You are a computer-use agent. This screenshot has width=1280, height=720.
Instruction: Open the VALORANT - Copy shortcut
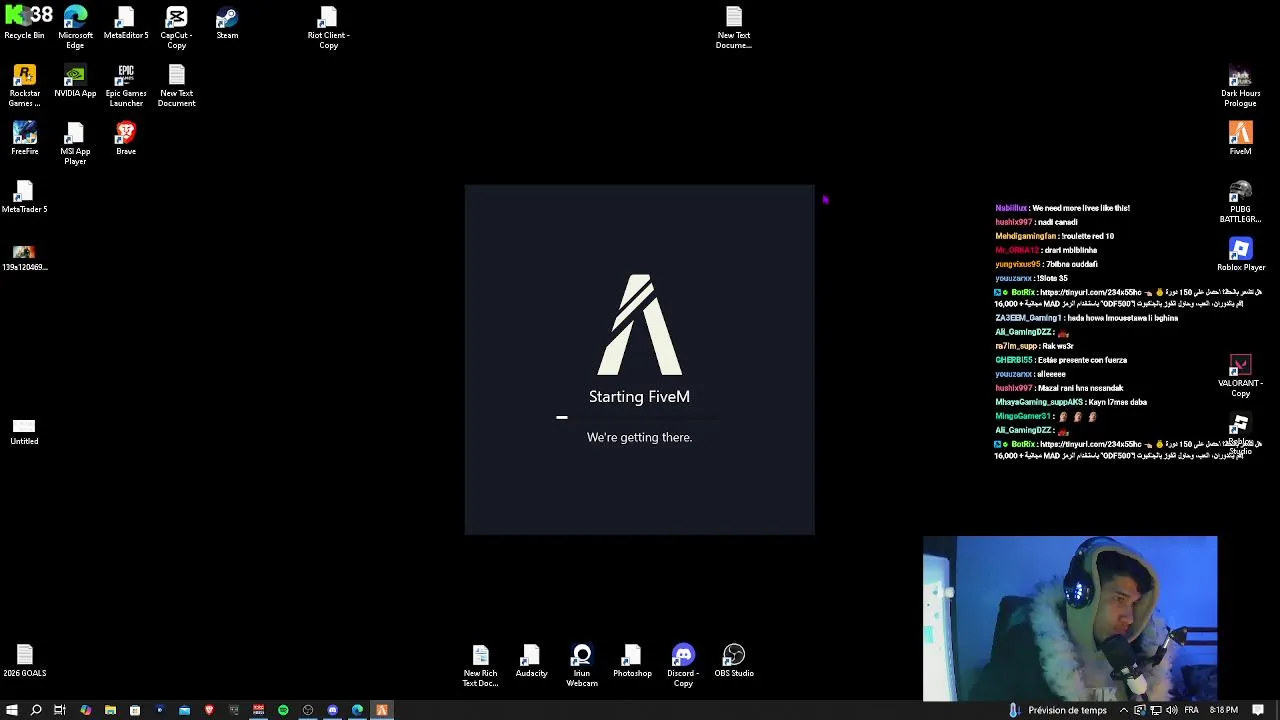click(1240, 376)
